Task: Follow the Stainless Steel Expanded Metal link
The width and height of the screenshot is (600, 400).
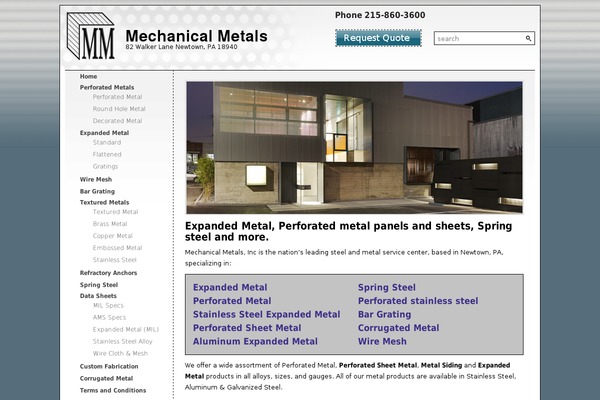Action: click(x=266, y=314)
